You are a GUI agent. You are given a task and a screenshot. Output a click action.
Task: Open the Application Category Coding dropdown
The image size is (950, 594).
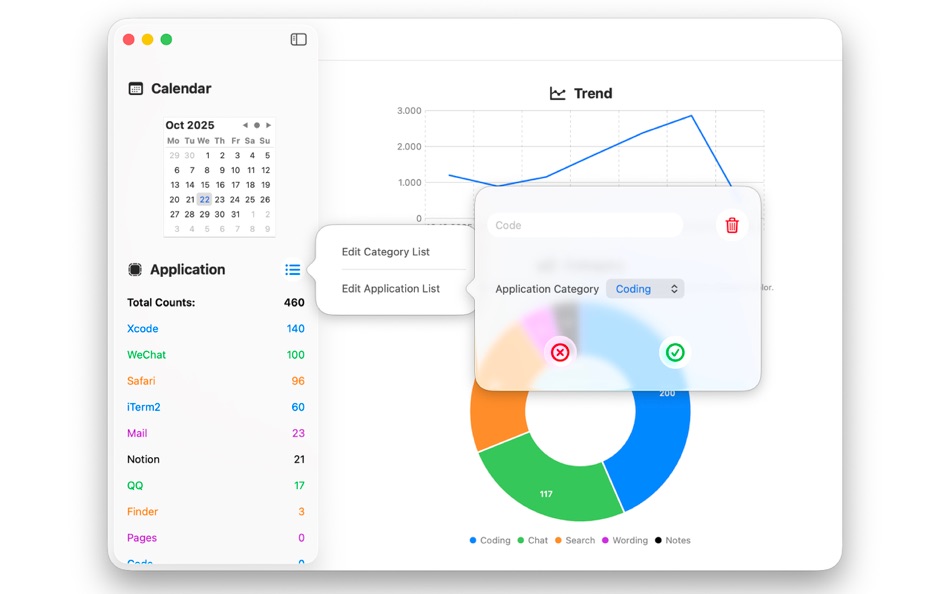click(x=645, y=289)
